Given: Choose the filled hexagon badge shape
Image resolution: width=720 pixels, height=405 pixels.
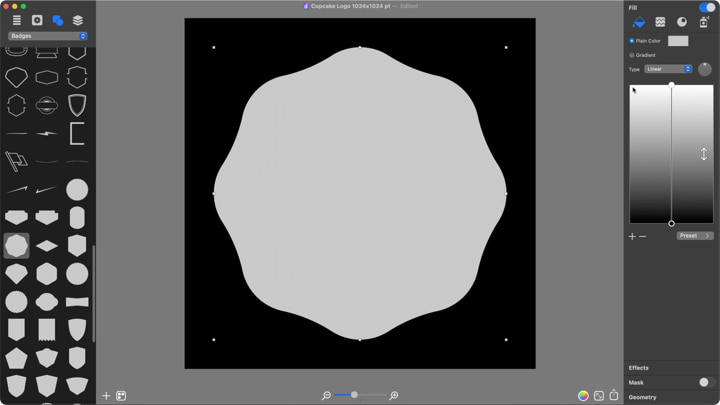Looking at the screenshot, I should pos(47,274).
